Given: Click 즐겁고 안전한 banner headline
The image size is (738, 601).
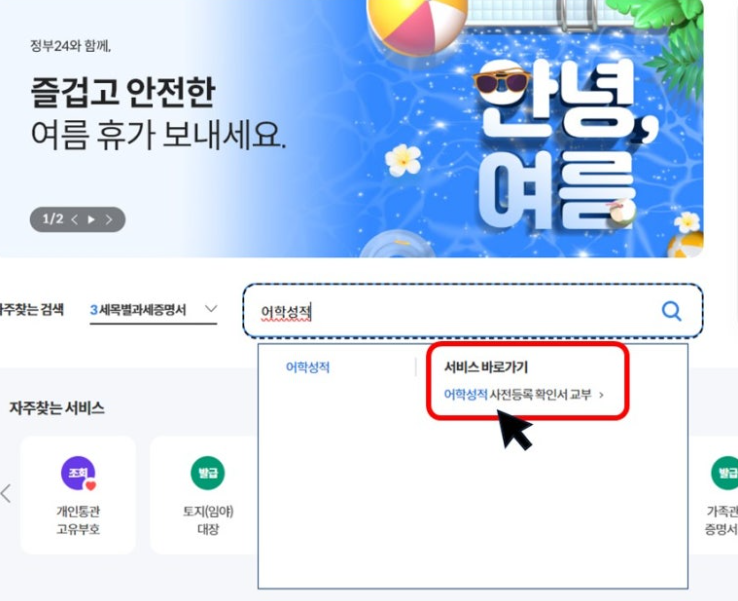Looking at the screenshot, I should (123, 91).
